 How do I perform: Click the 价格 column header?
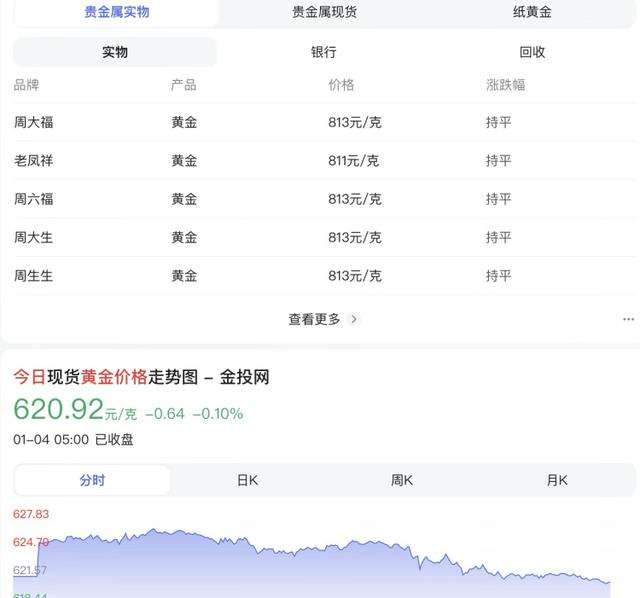[x=341, y=85]
